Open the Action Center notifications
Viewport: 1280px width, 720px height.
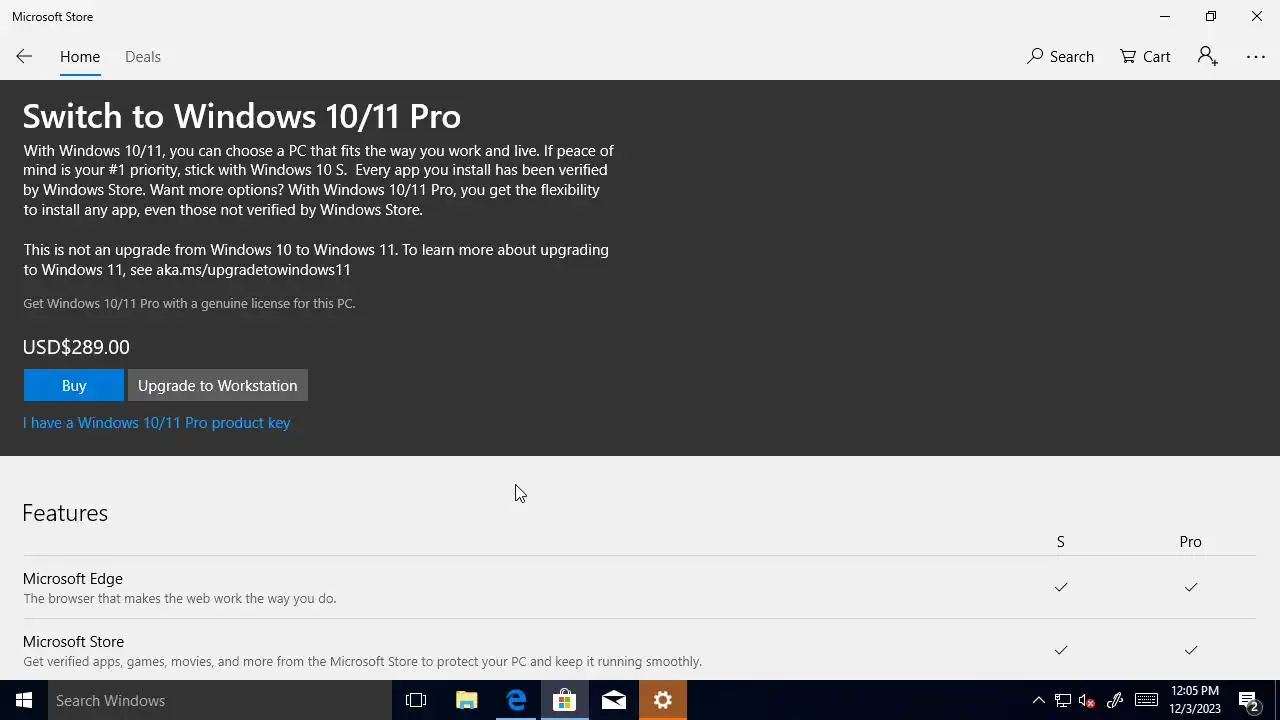coord(1248,700)
